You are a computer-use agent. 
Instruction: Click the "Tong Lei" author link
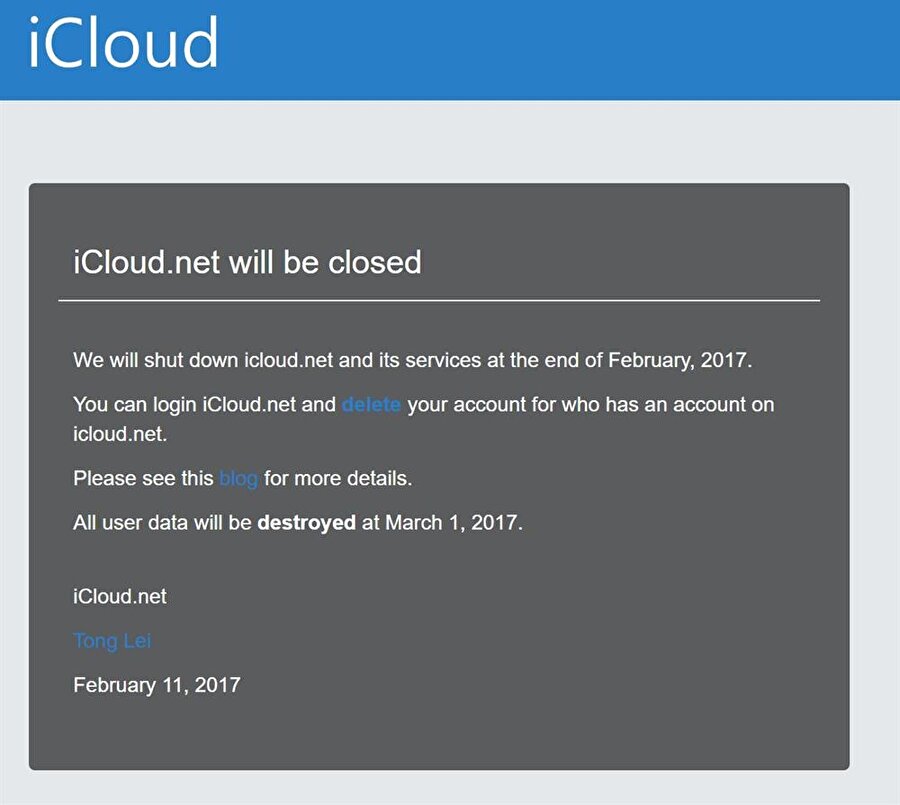click(x=112, y=640)
